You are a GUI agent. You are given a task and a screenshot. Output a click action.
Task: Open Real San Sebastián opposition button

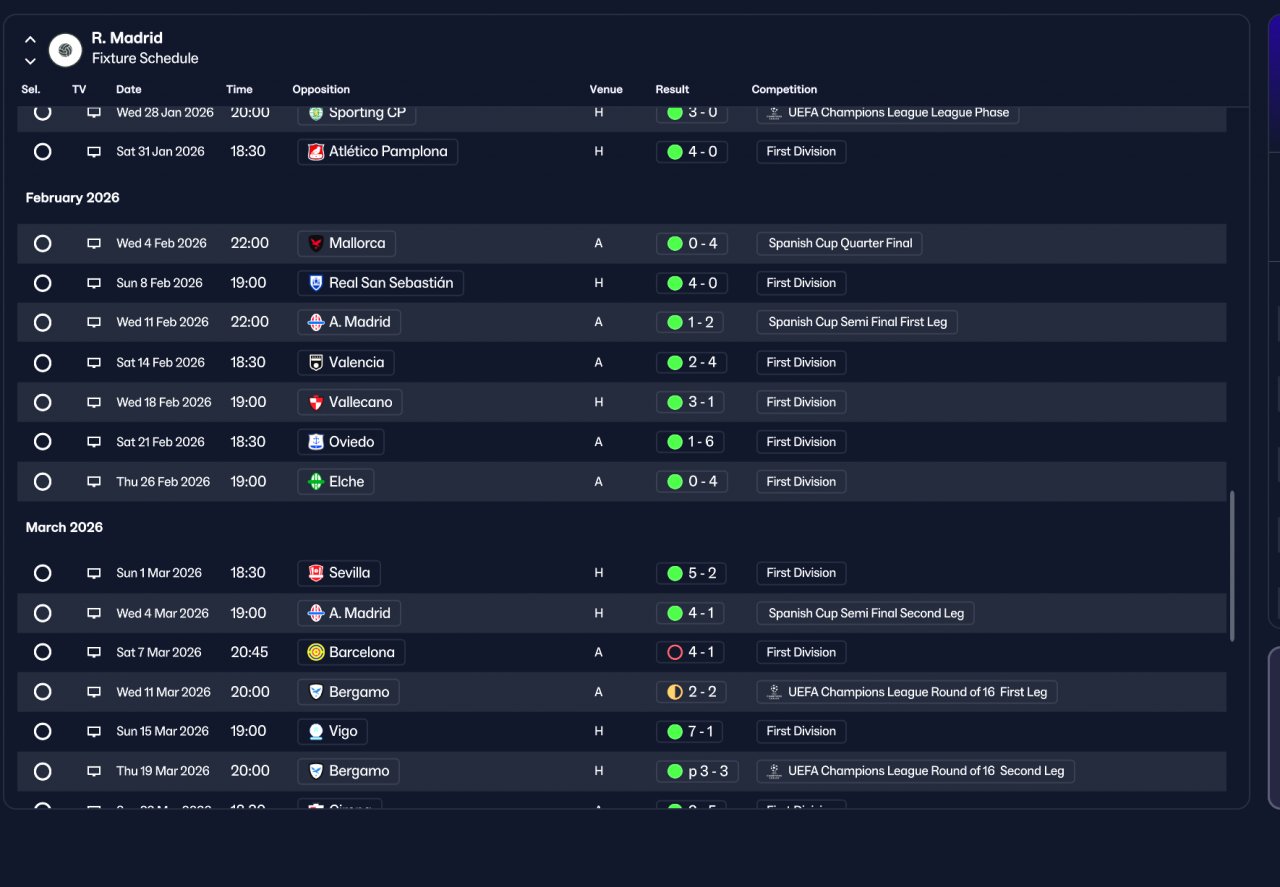tap(380, 283)
